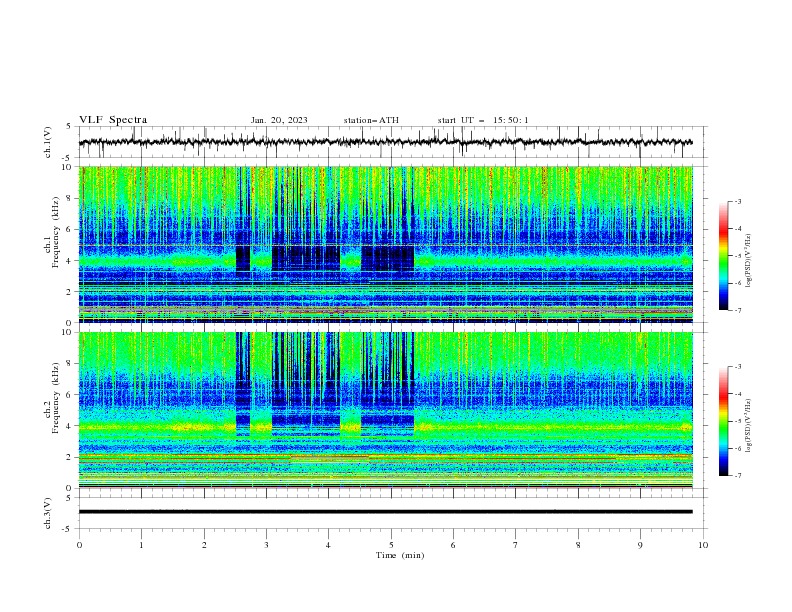Screen dimensions: 792x612
Task: Click inside the ch.2 spectrogram panel
Action: (x=385, y=410)
